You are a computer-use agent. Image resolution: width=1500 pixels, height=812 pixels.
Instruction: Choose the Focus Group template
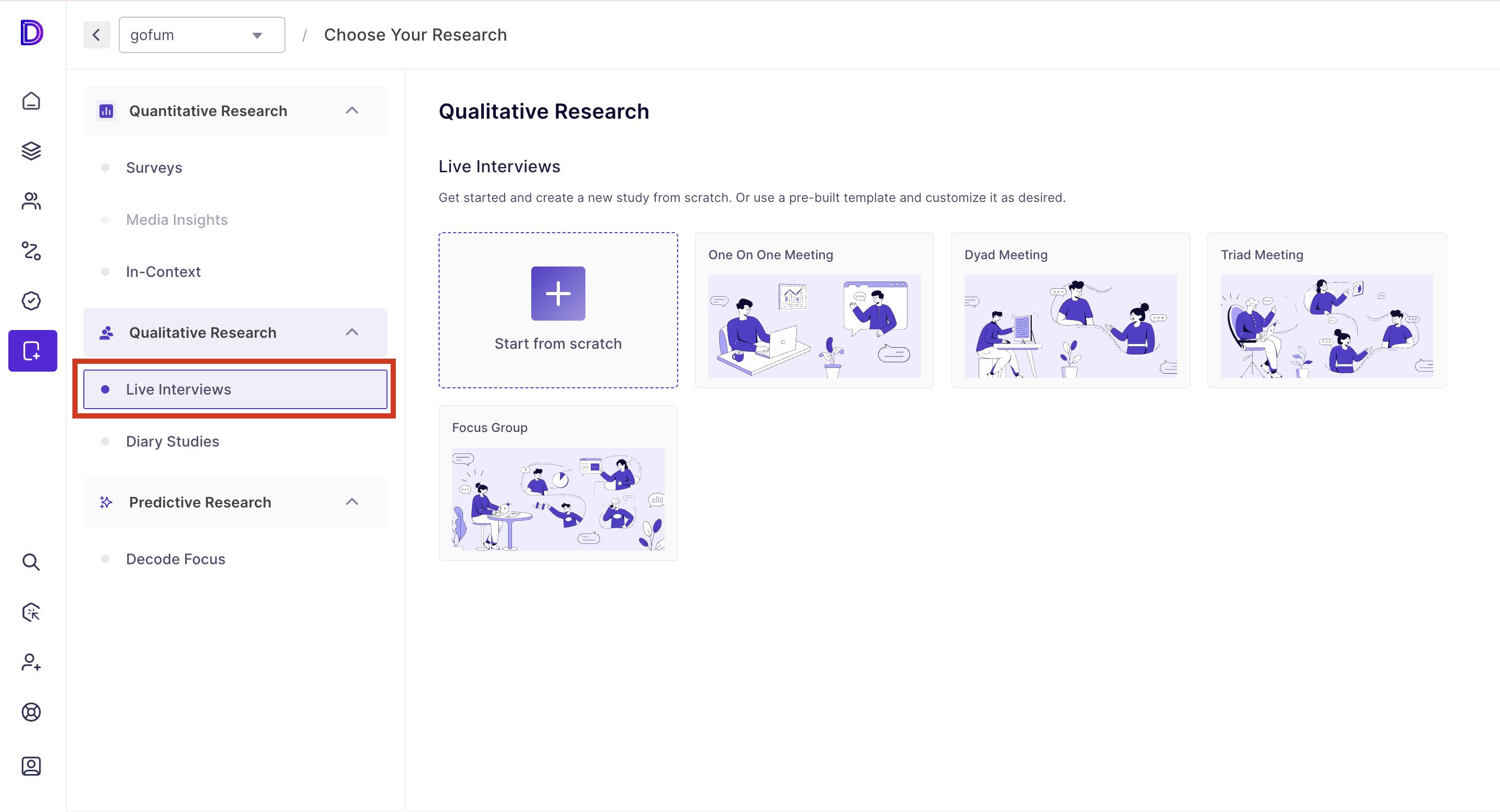click(x=558, y=483)
